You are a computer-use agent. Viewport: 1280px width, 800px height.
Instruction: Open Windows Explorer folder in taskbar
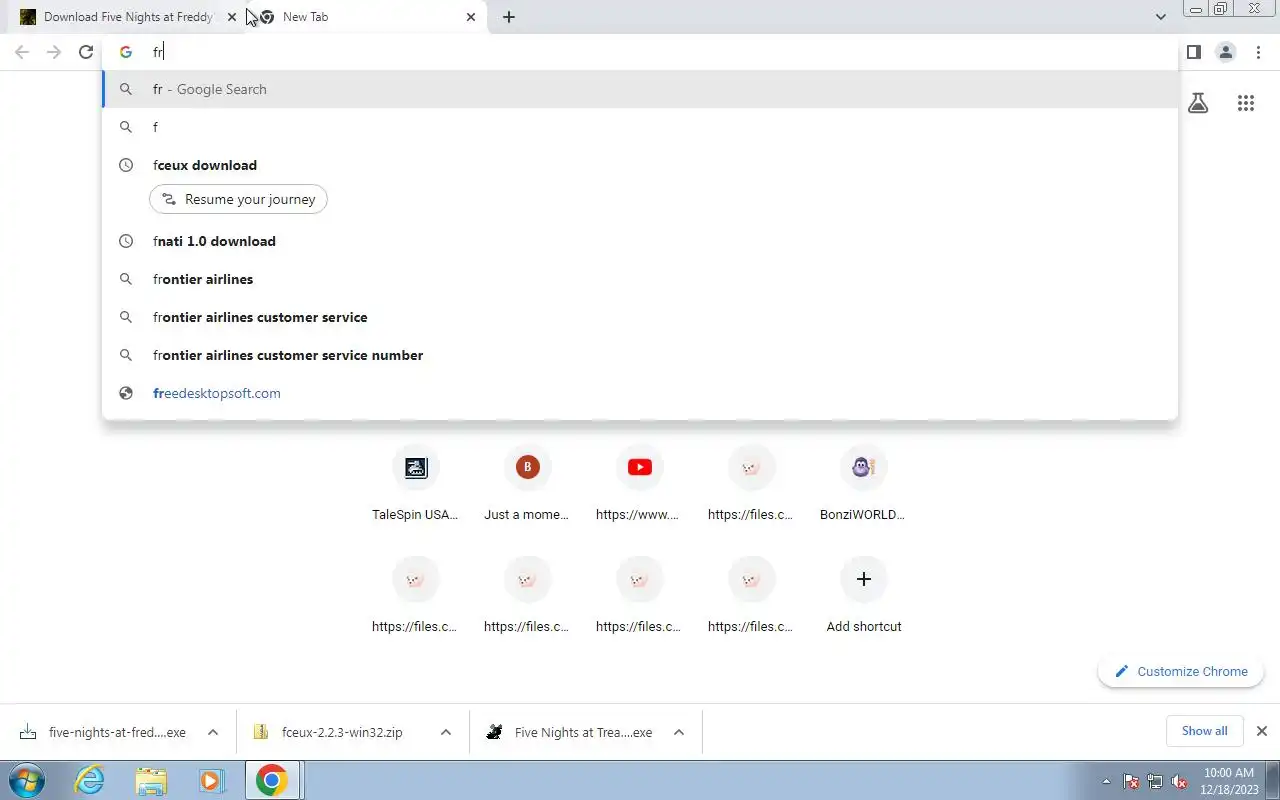(151, 780)
